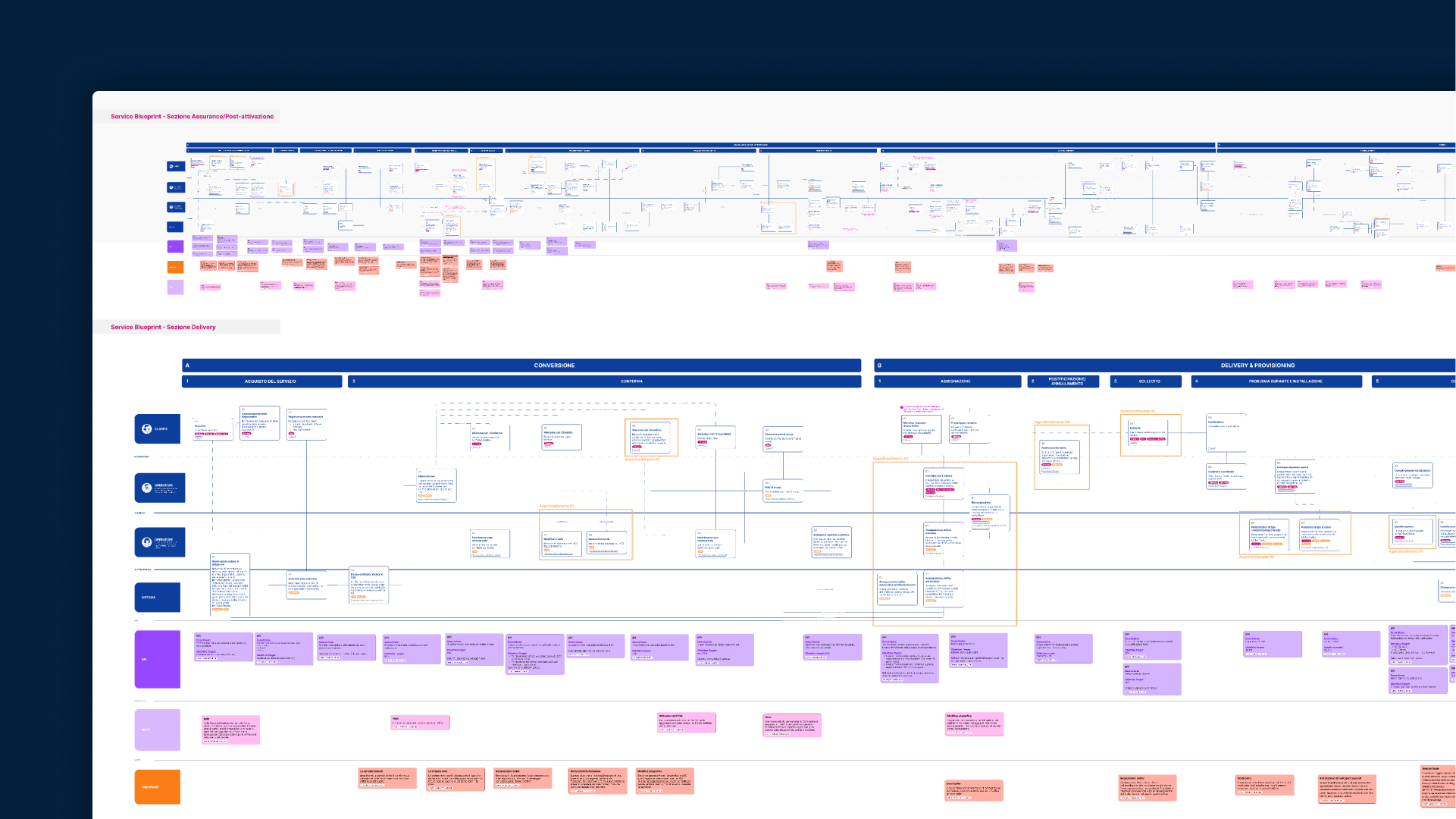This screenshot has height=819, width=1456.
Task: Select the Delivery & Provisioning phase header
Action: point(1257,366)
